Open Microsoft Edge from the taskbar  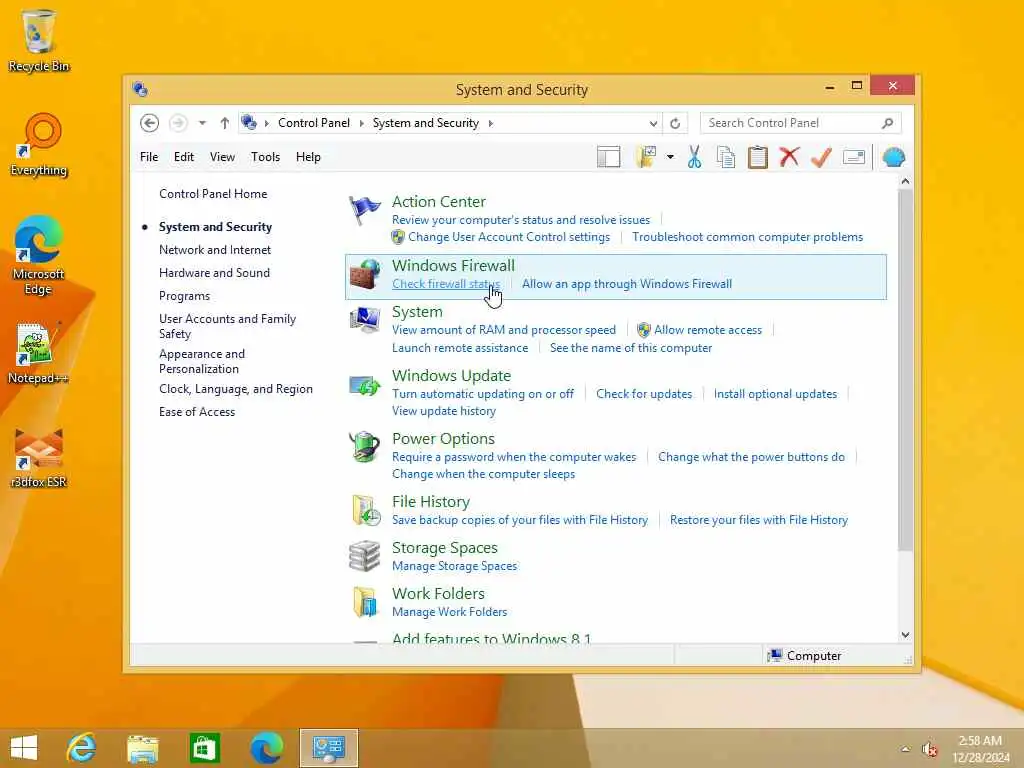266,748
